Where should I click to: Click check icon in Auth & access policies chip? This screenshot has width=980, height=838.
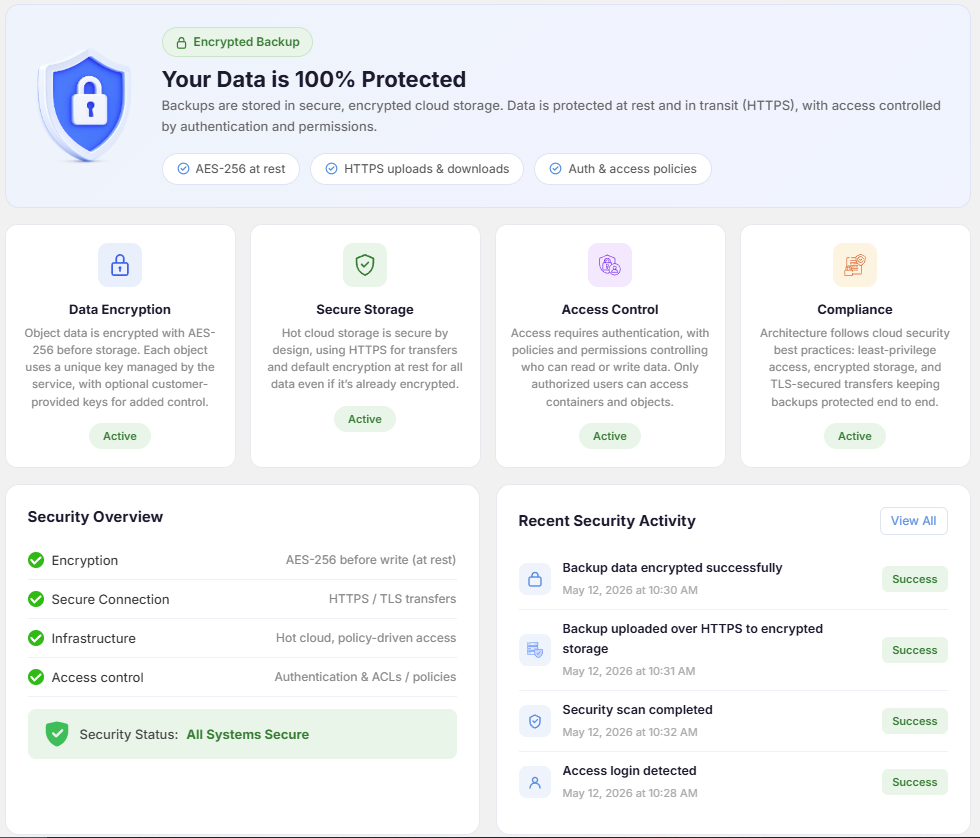pos(555,169)
